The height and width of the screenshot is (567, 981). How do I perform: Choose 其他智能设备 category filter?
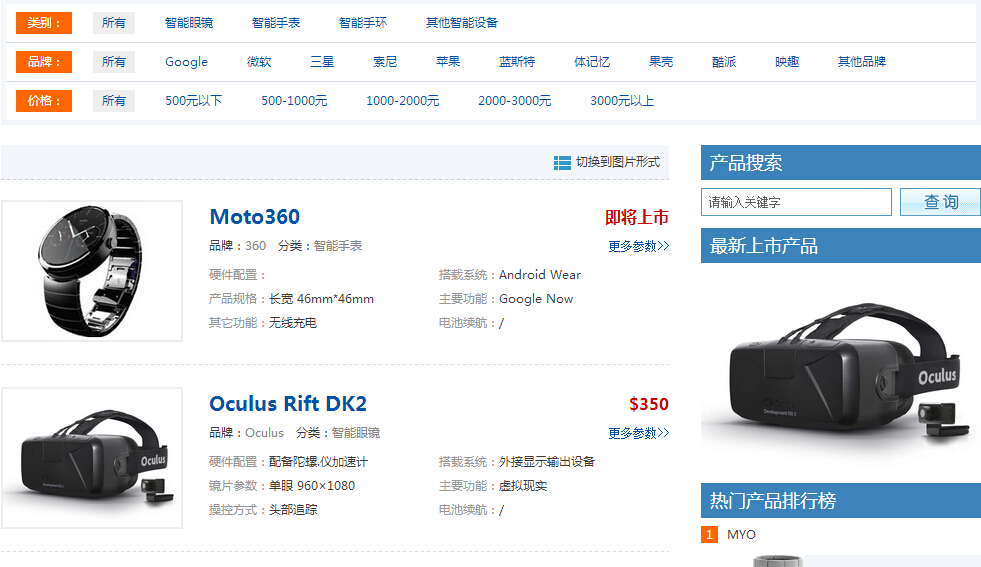tap(462, 23)
